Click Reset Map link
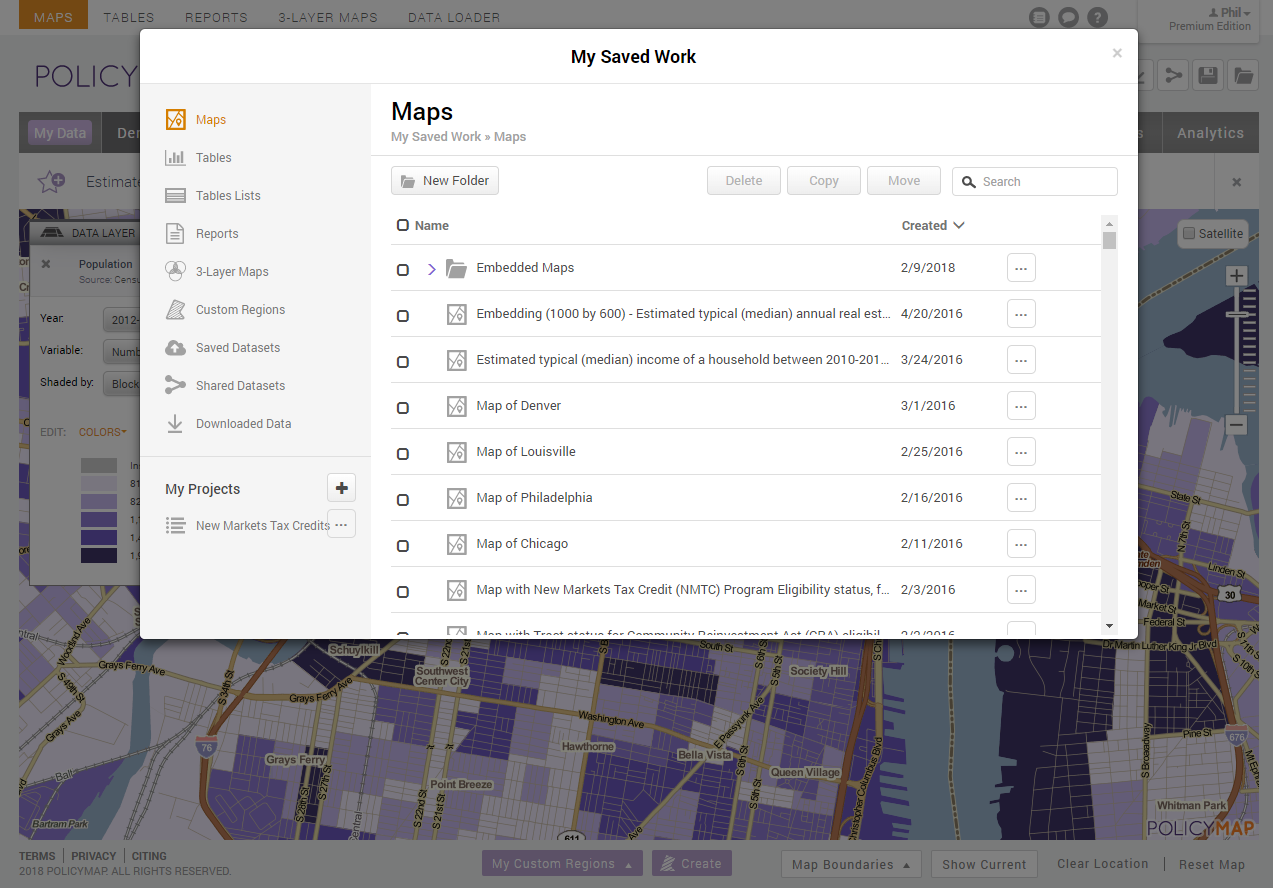The width and height of the screenshot is (1273, 888). tap(1212, 864)
